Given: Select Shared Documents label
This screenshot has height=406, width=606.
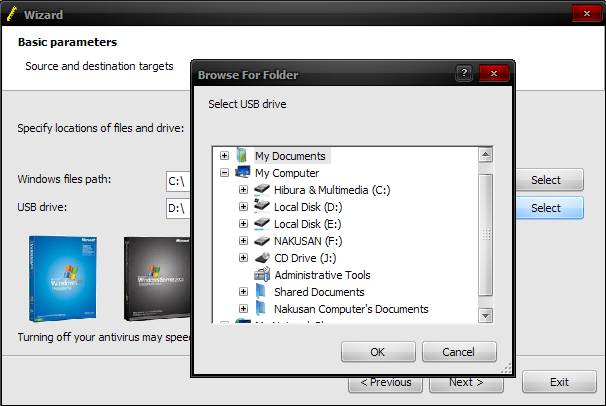Looking at the screenshot, I should 319,292.
